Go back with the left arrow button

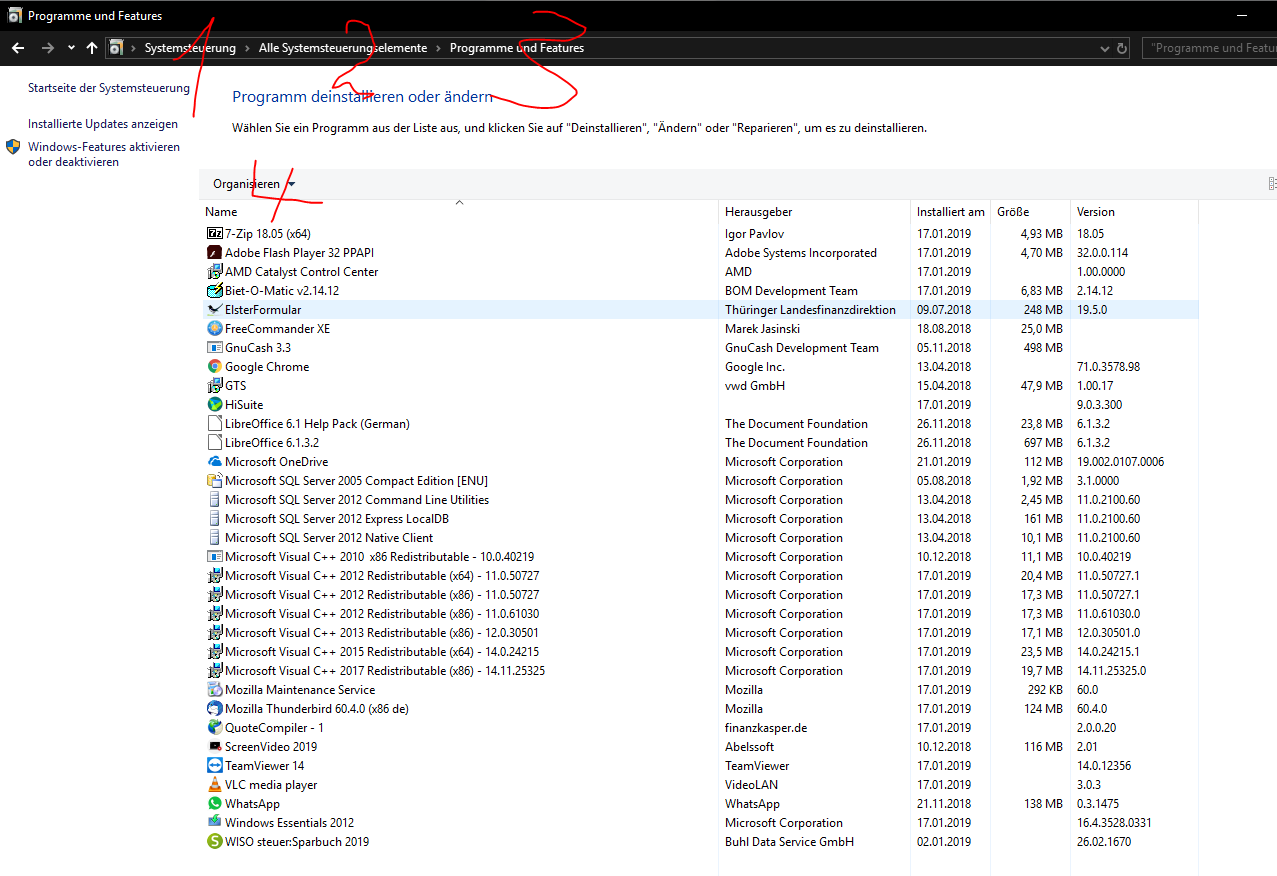tap(18, 48)
